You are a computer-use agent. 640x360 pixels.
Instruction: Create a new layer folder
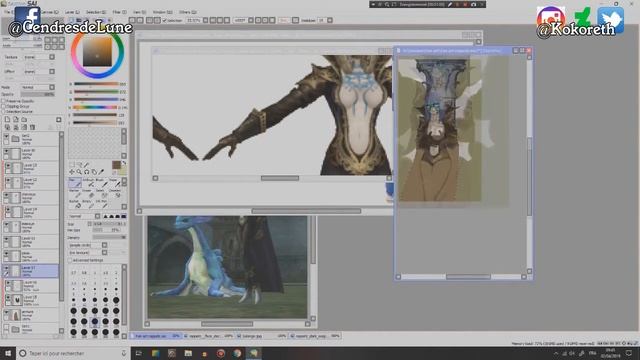coord(24,120)
